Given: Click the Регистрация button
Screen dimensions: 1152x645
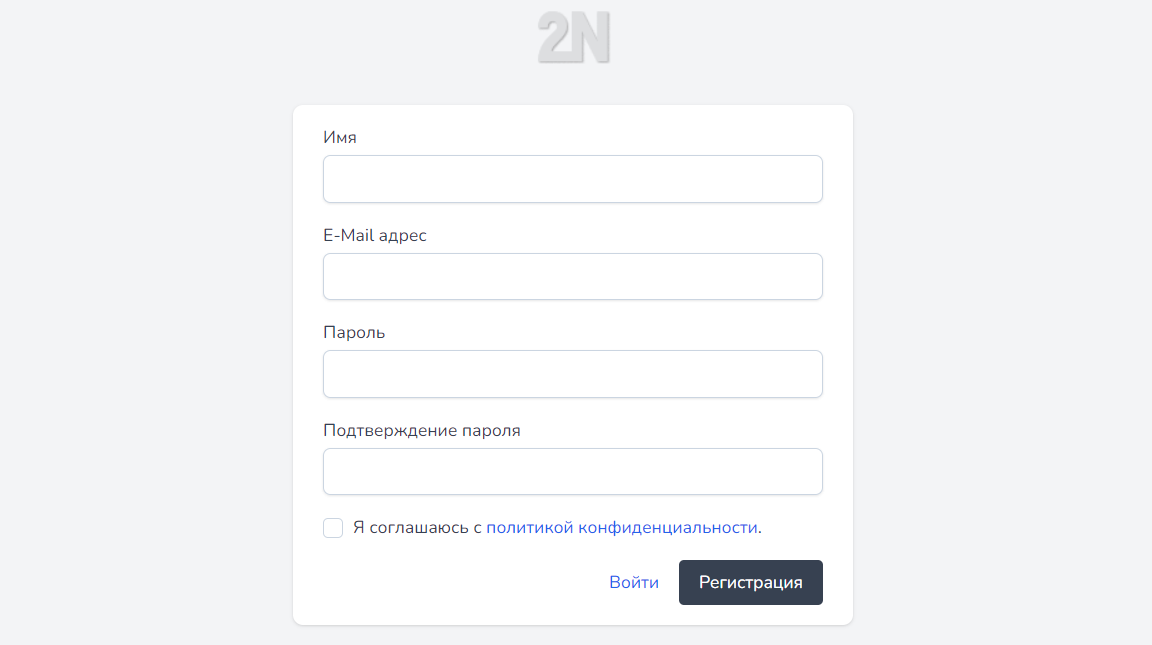Looking at the screenshot, I should coord(750,582).
